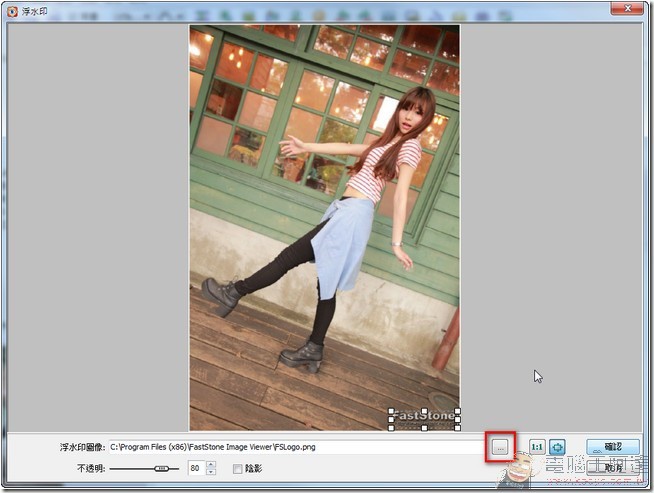Screen dimensions: 654x493
Task: Set preview zoom to 1:1 actual size
Action: [537, 447]
